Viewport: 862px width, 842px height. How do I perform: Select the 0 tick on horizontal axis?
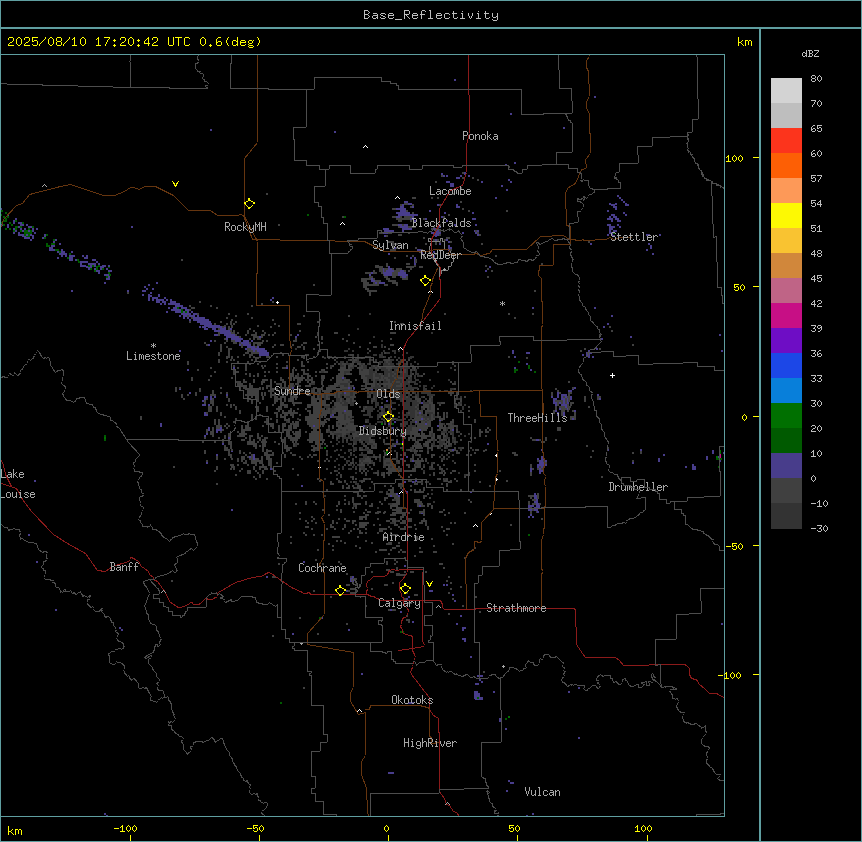(386, 828)
